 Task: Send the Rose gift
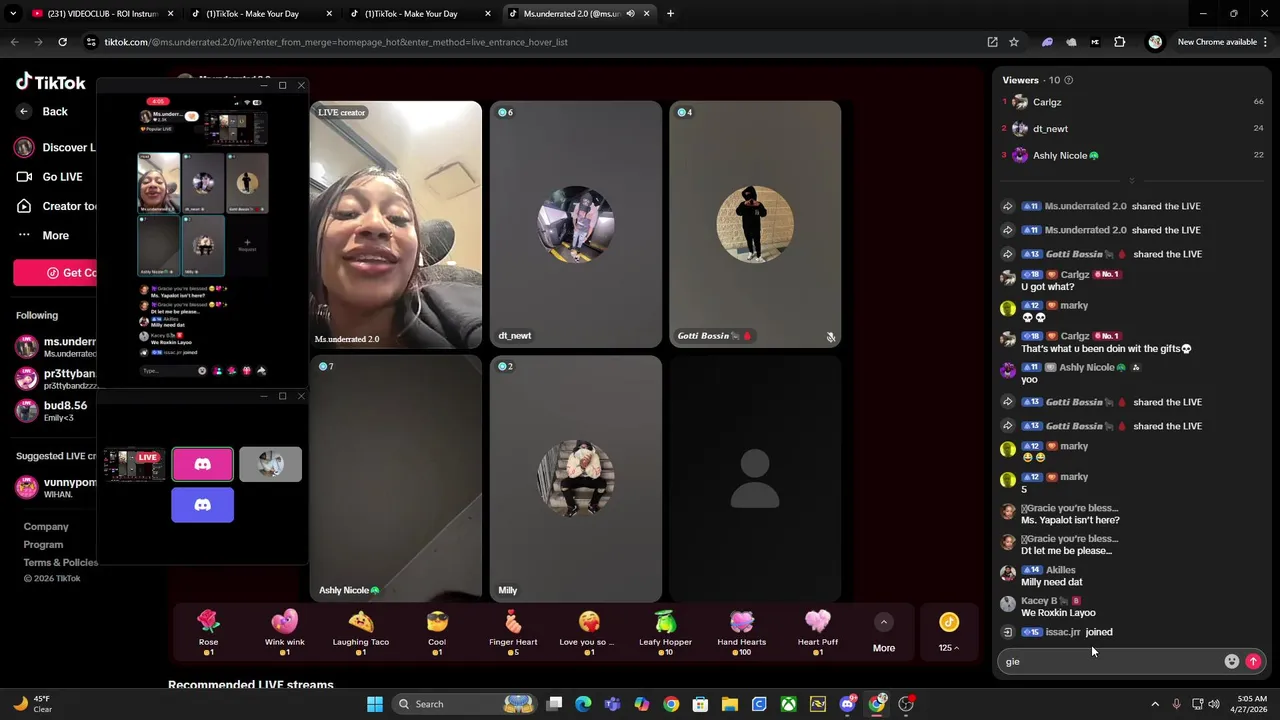[208, 632]
